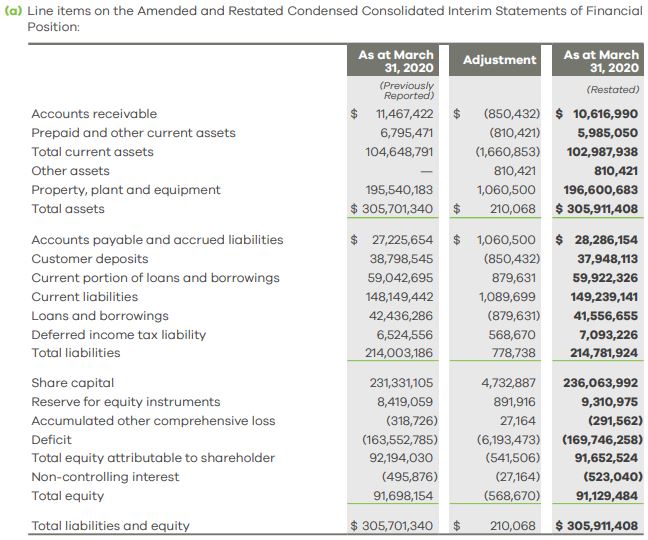Click the 'Non-controlling interest' row label

coord(105,477)
